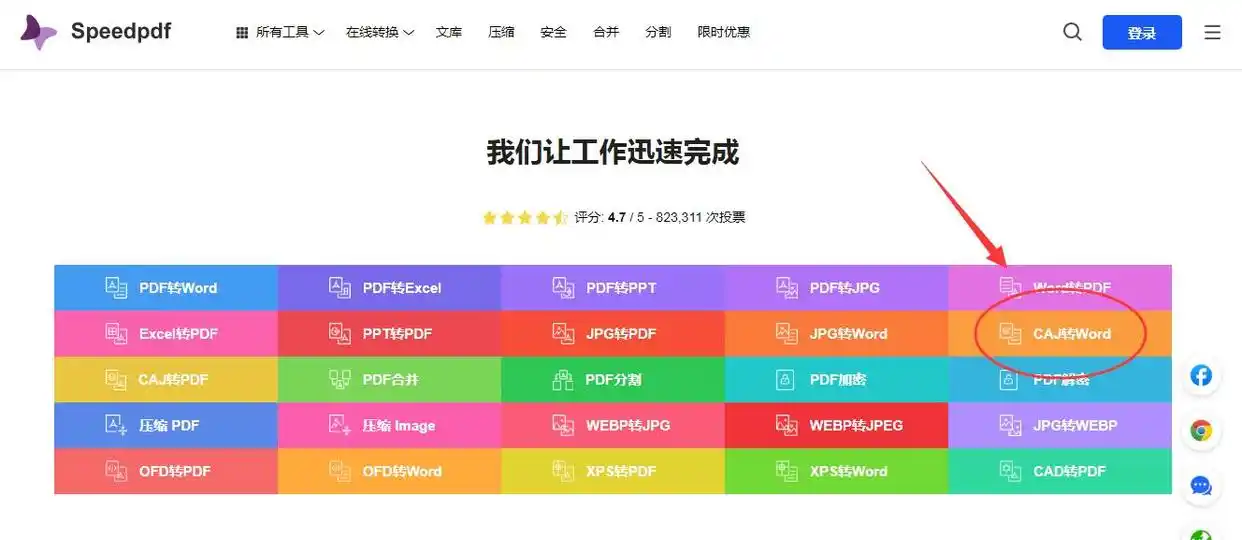Open the 安全 menu item
The image size is (1242, 540).
[x=553, y=32]
